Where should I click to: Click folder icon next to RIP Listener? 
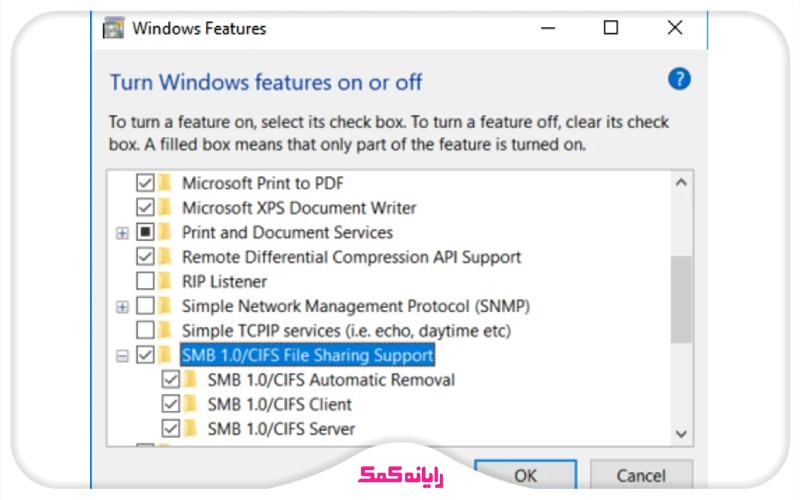tap(164, 281)
